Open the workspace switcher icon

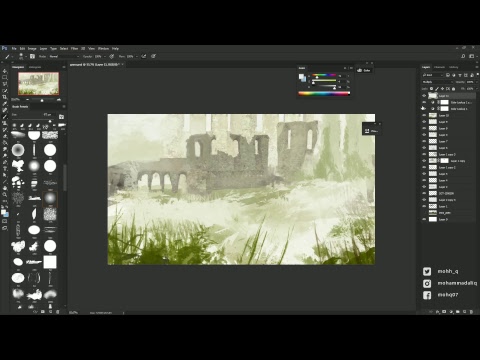[x=472, y=56]
